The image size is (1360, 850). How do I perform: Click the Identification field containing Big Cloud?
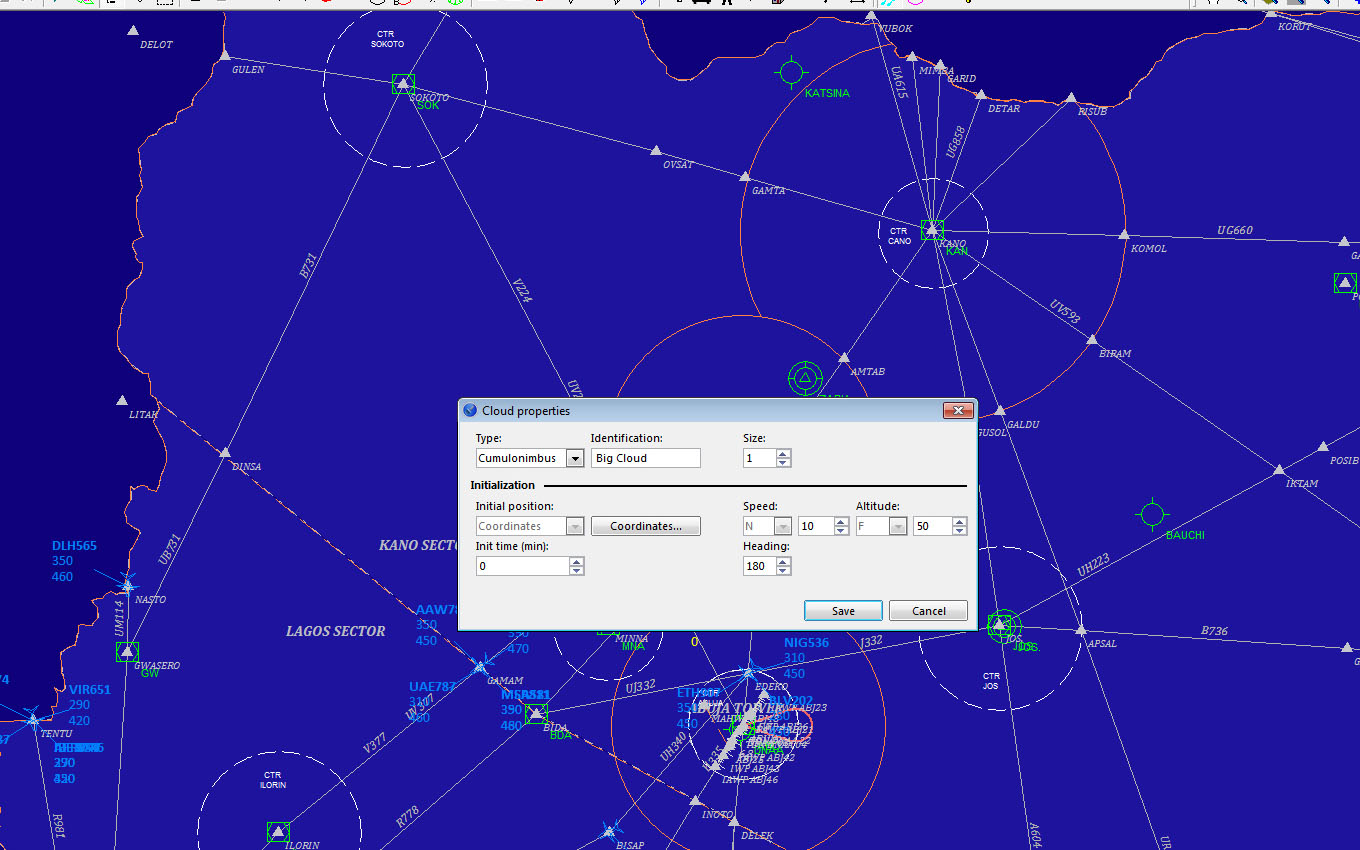645,458
